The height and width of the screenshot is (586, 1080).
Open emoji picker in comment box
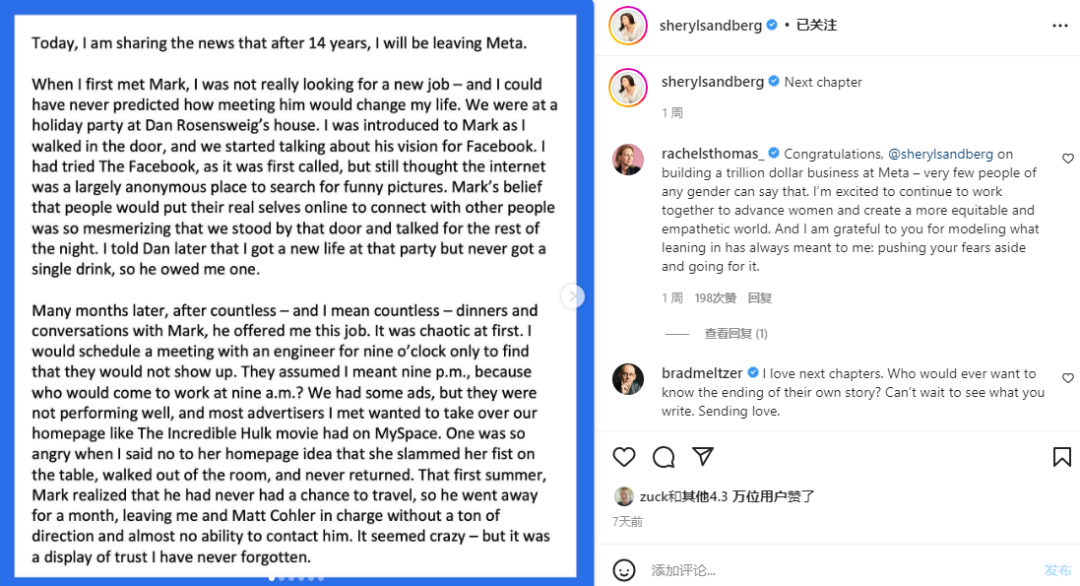click(x=624, y=570)
